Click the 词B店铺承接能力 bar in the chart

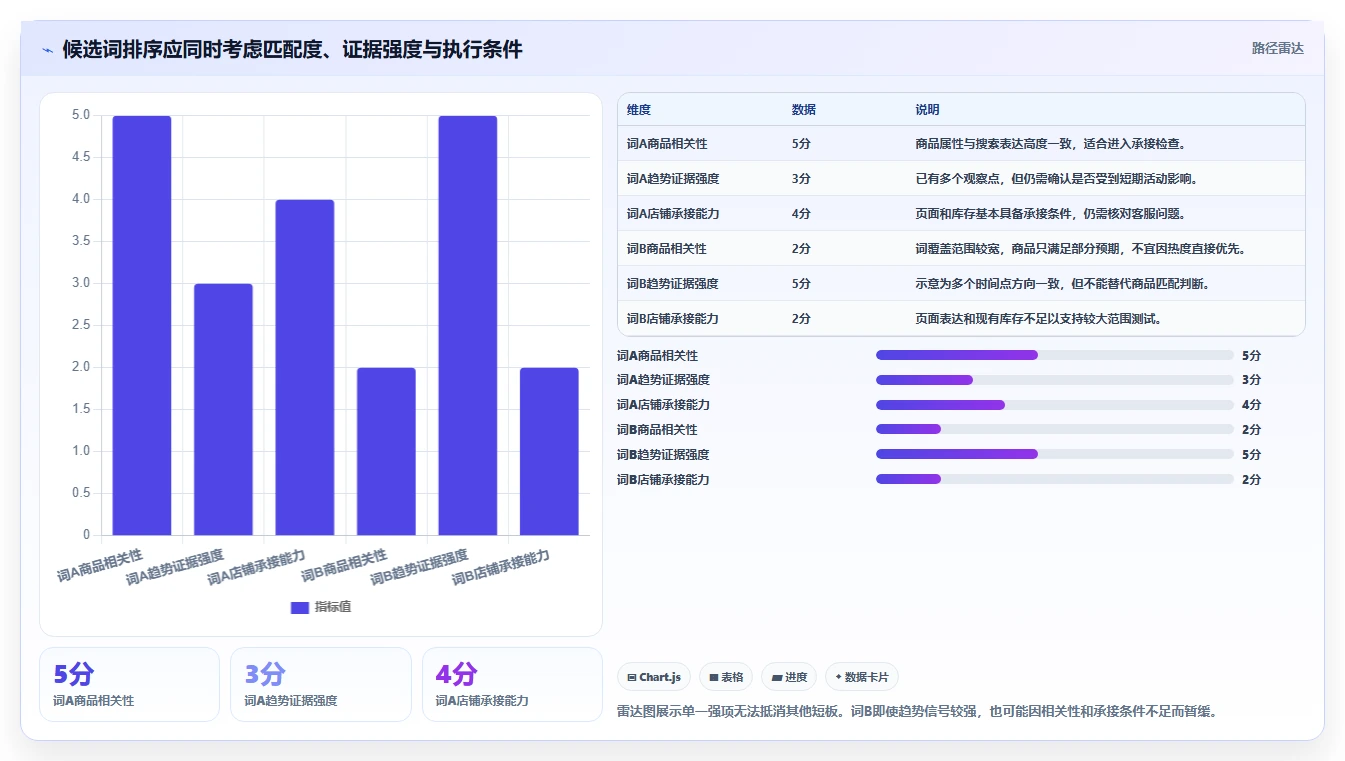coord(549,451)
